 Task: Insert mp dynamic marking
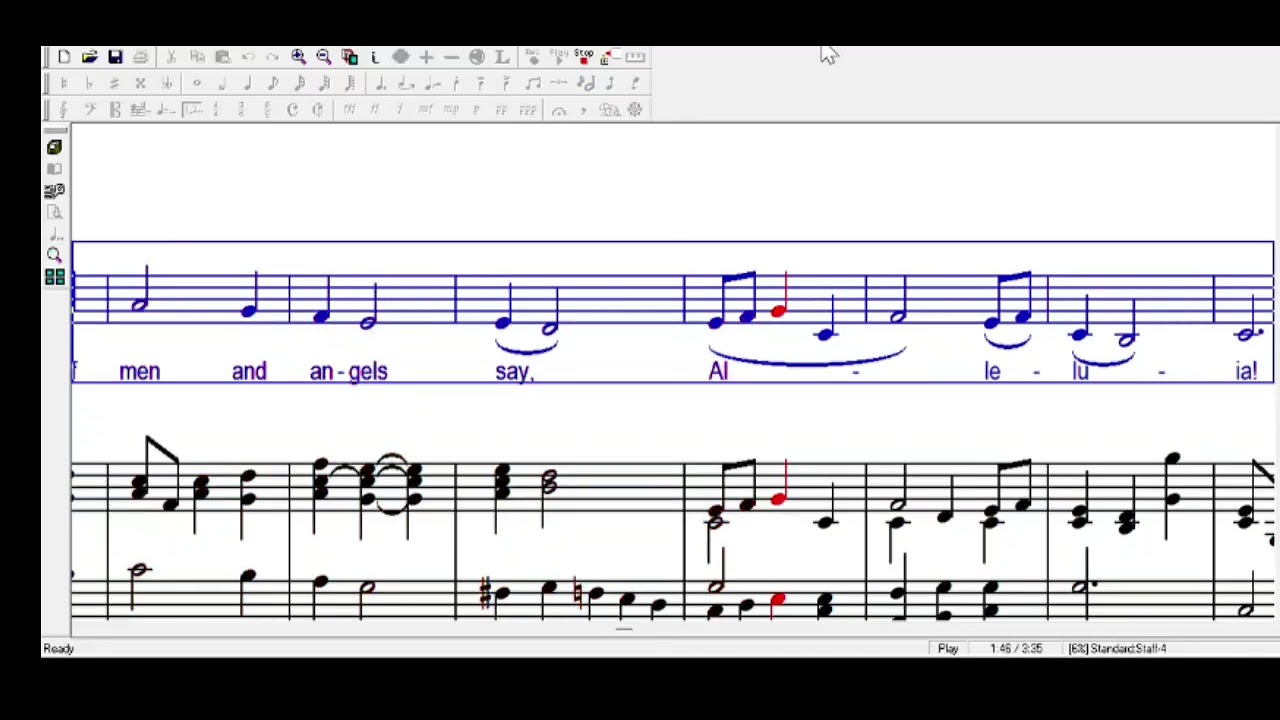(x=451, y=110)
